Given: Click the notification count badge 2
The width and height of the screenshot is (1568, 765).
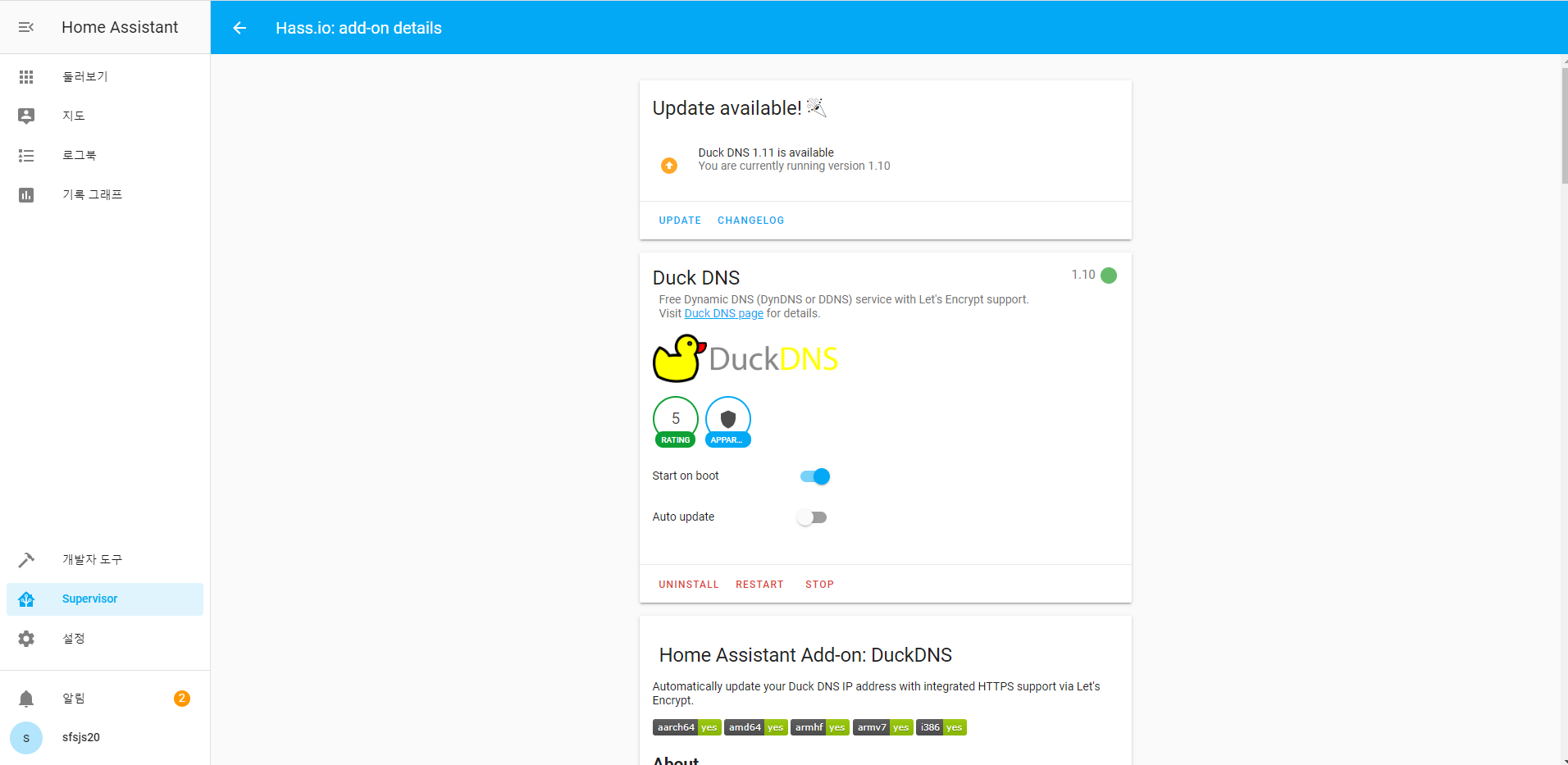Looking at the screenshot, I should pyautogui.click(x=182, y=698).
